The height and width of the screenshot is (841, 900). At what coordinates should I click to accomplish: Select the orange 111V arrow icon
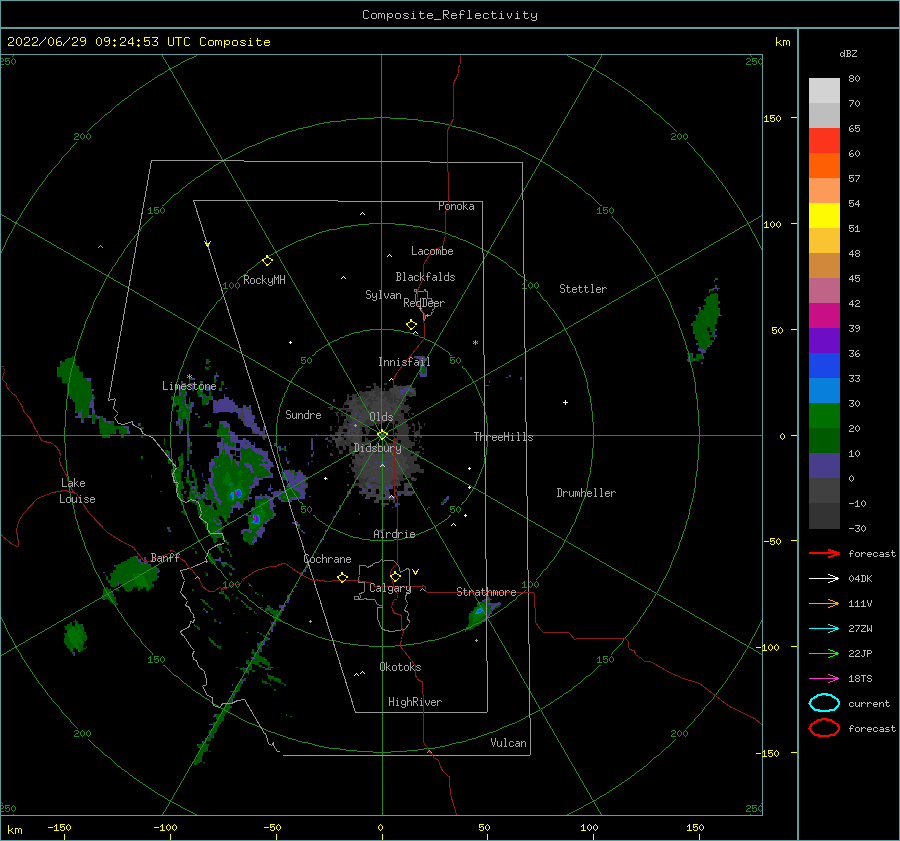[x=824, y=603]
